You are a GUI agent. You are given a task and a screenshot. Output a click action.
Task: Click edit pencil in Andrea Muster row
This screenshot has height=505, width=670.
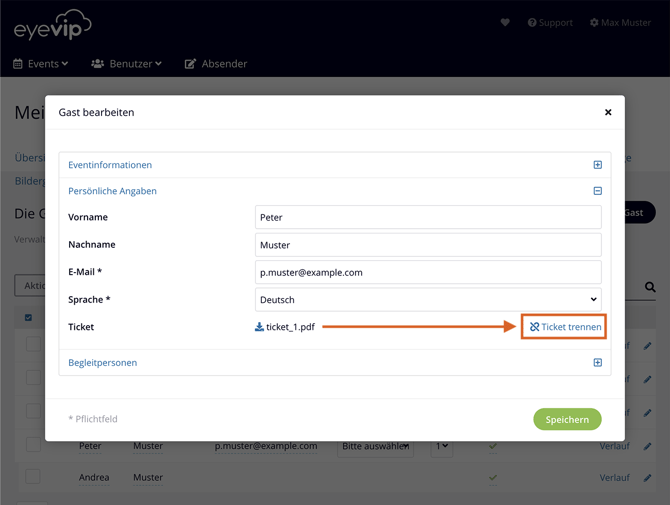648,478
